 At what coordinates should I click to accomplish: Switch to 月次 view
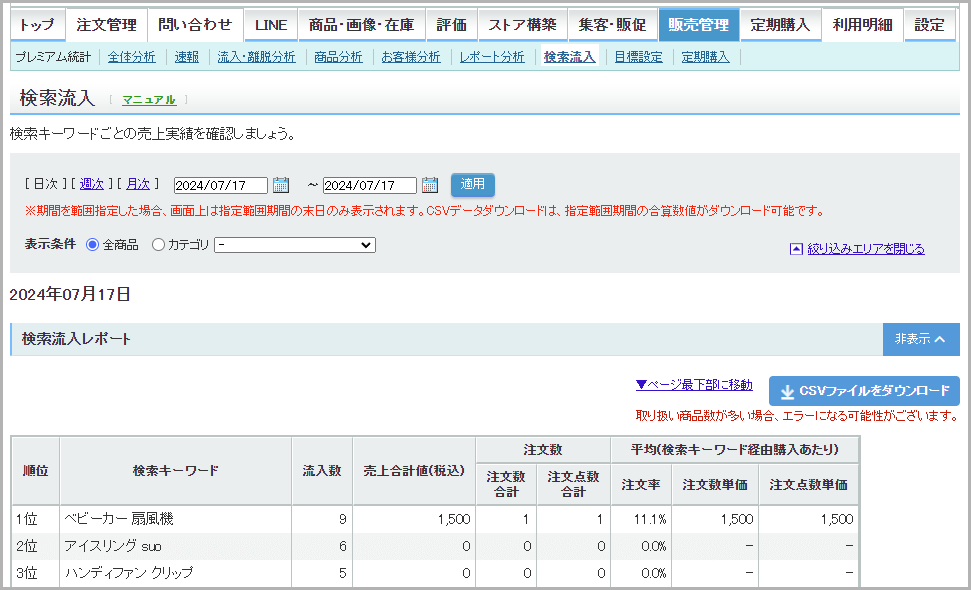click(x=138, y=184)
